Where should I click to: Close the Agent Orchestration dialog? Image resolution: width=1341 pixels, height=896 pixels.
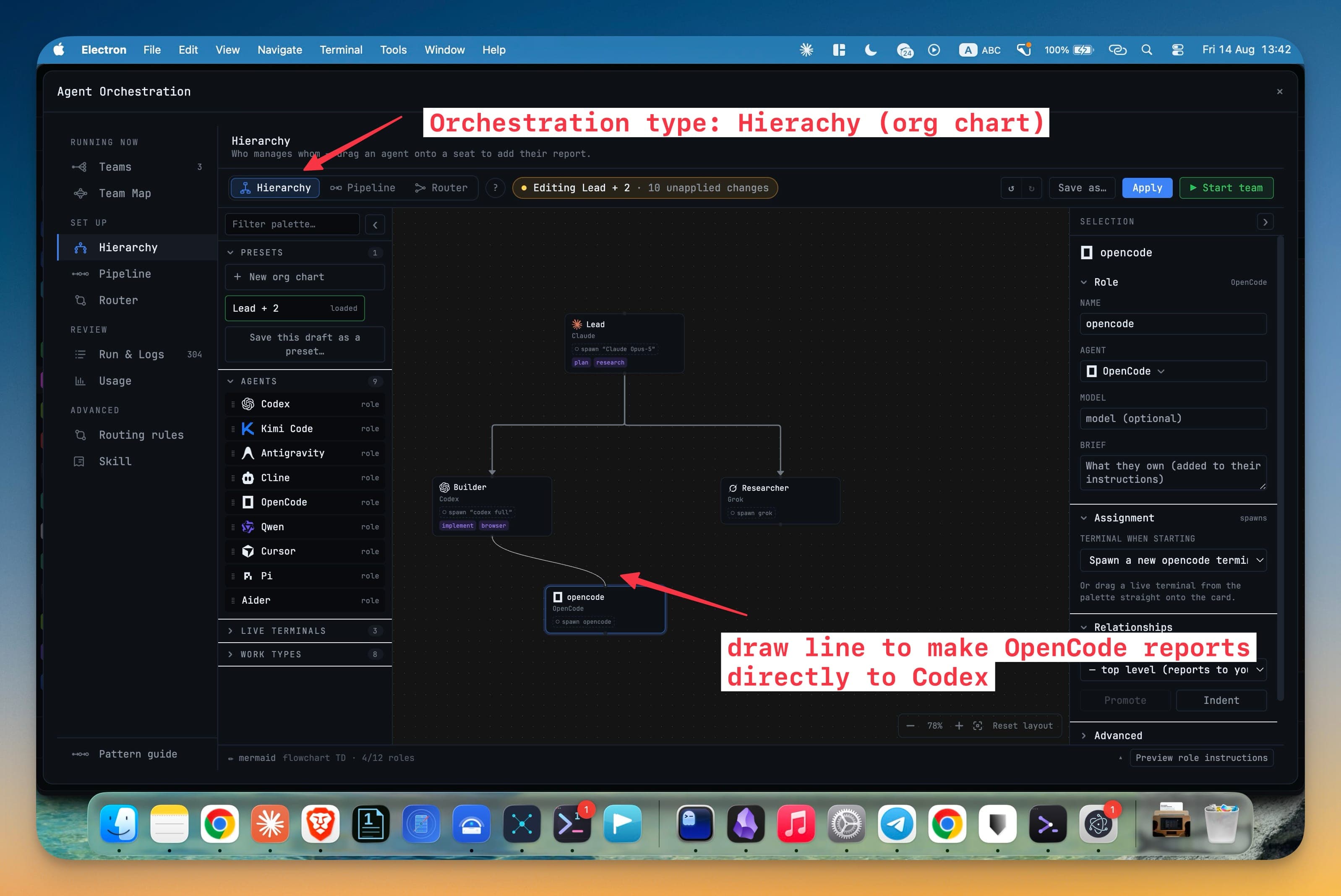click(x=1280, y=91)
